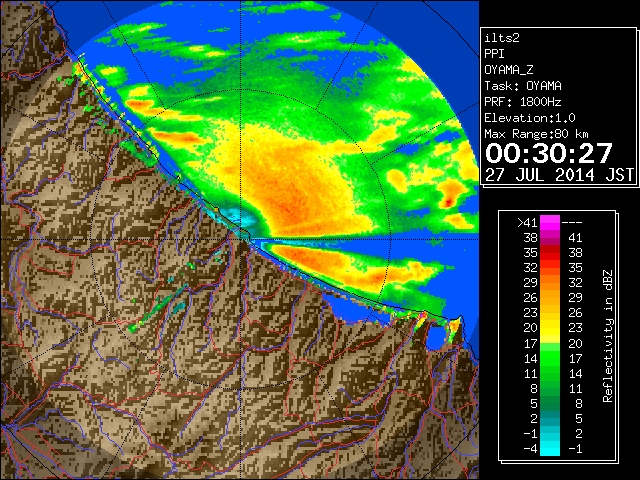Click the radar site at range-ring center
Viewport: 640px width, 480px height.
[242, 239]
